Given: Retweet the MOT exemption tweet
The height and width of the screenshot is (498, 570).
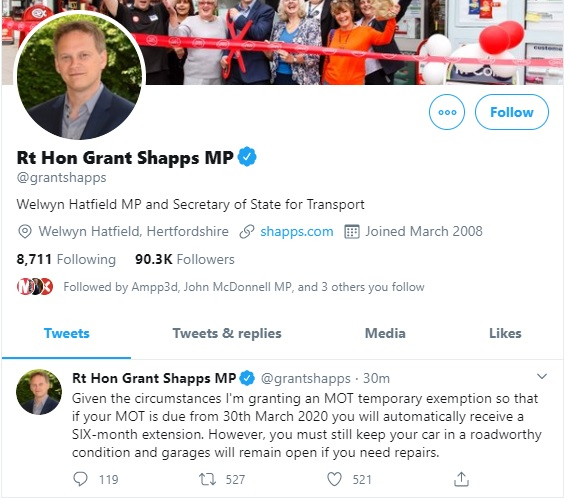Looking at the screenshot, I should [x=207, y=479].
